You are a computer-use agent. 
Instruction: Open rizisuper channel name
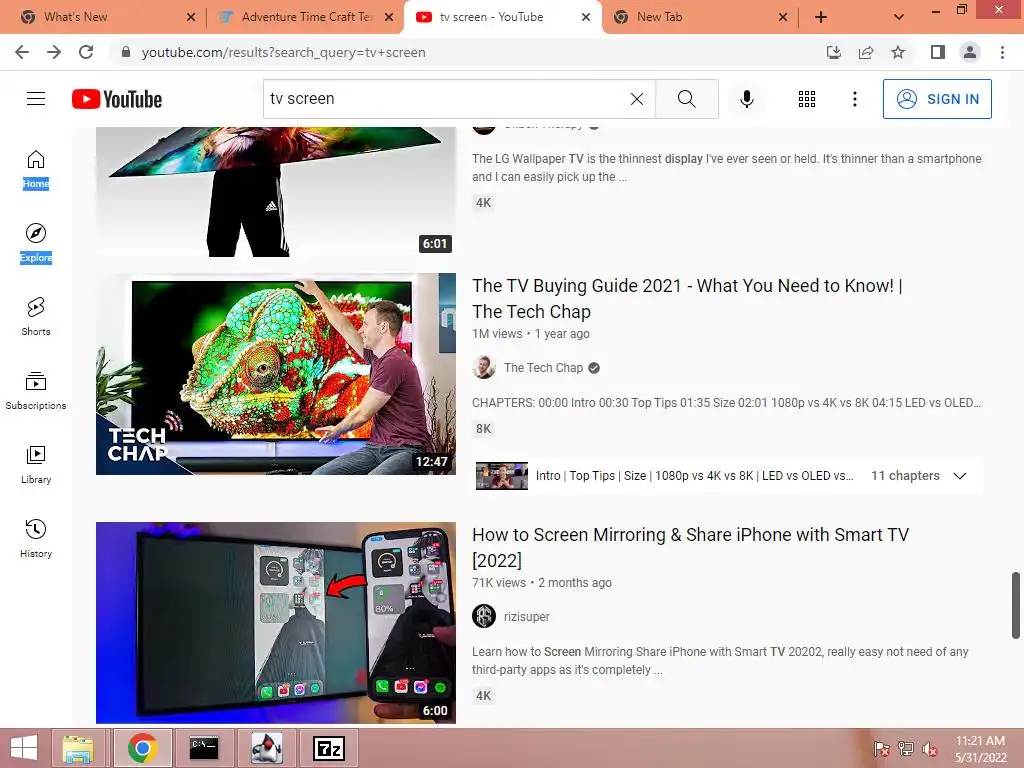[526, 616]
